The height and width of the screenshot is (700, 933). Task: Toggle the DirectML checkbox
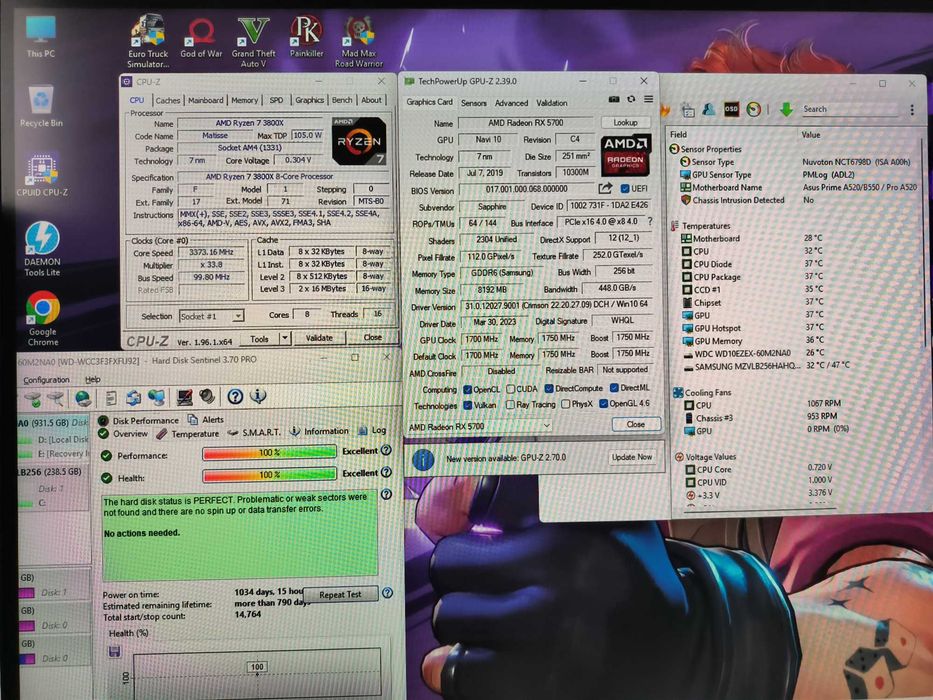pos(613,388)
